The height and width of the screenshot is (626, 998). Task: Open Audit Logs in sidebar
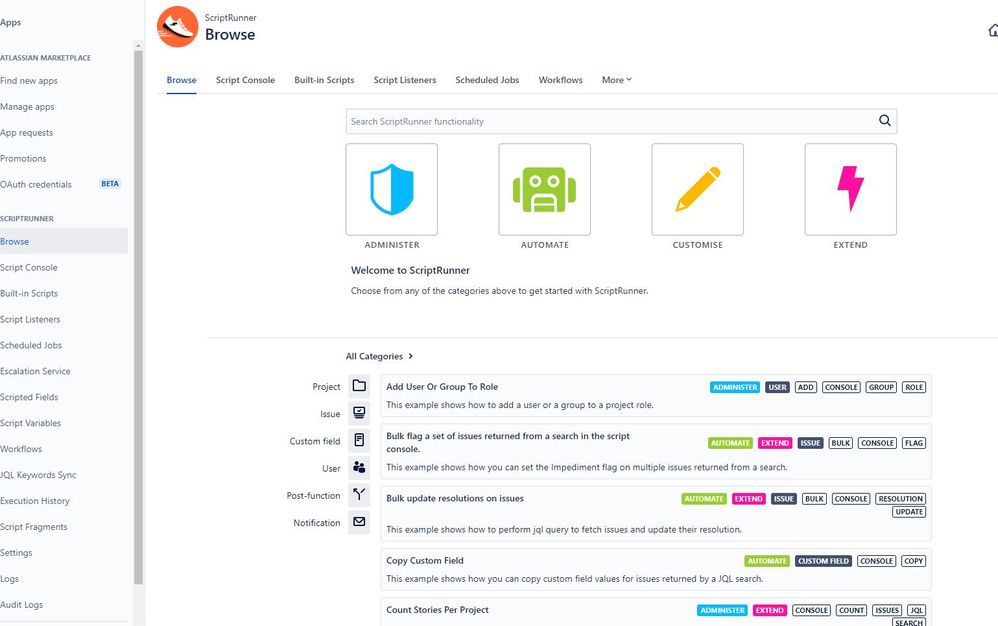(x=22, y=605)
